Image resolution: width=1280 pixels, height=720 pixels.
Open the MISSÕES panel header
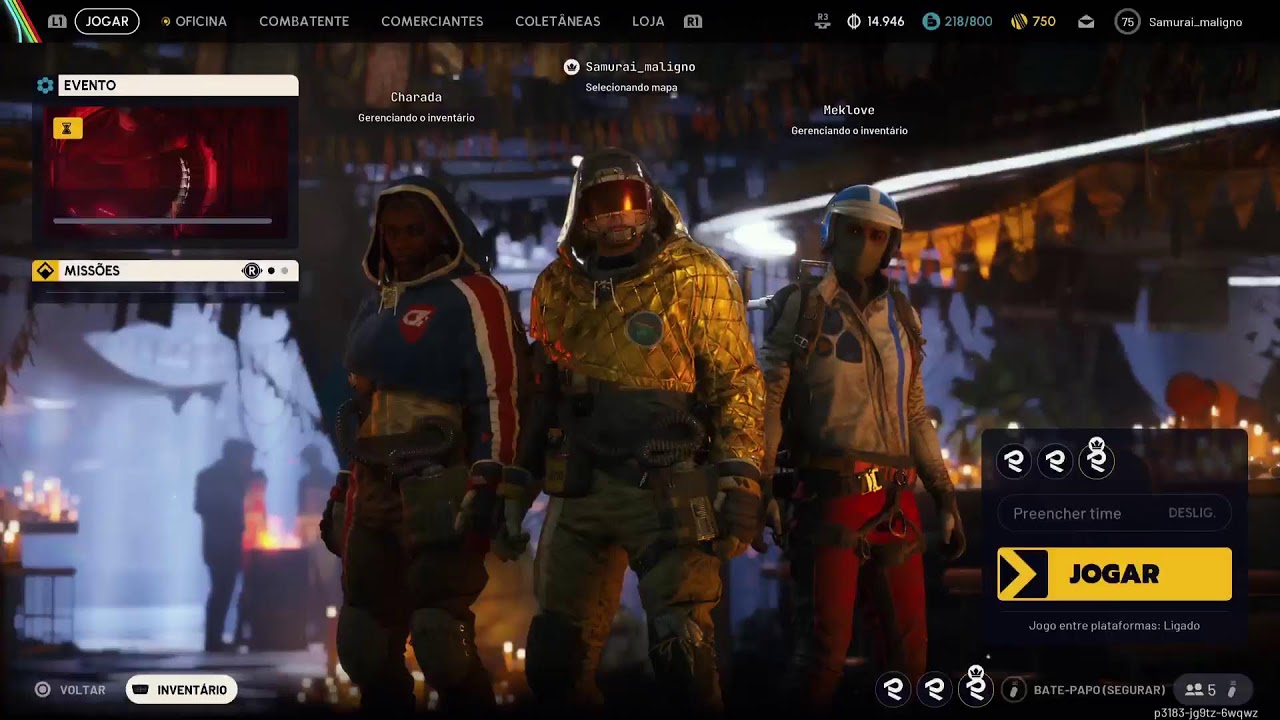pyautogui.click(x=165, y=271)
